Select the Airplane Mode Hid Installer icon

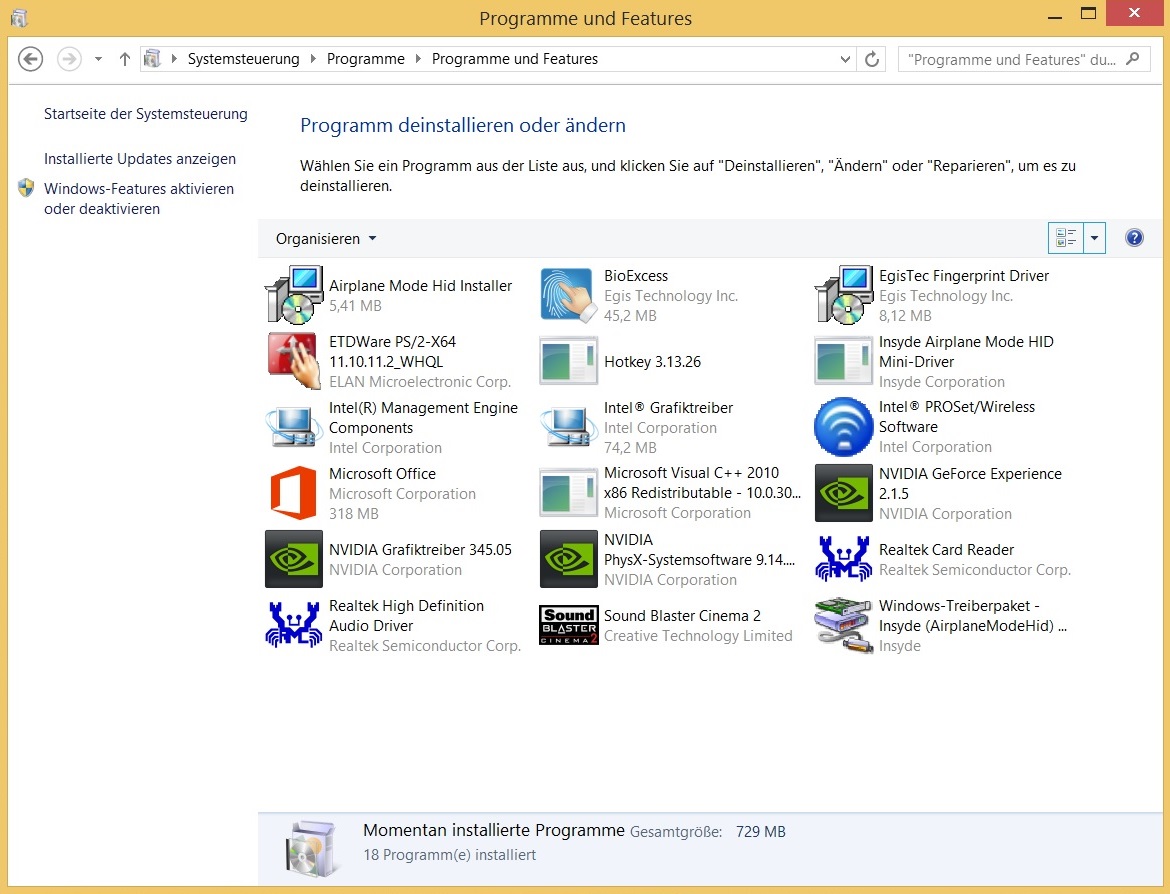pyautogui.click(x=294, y=296)
